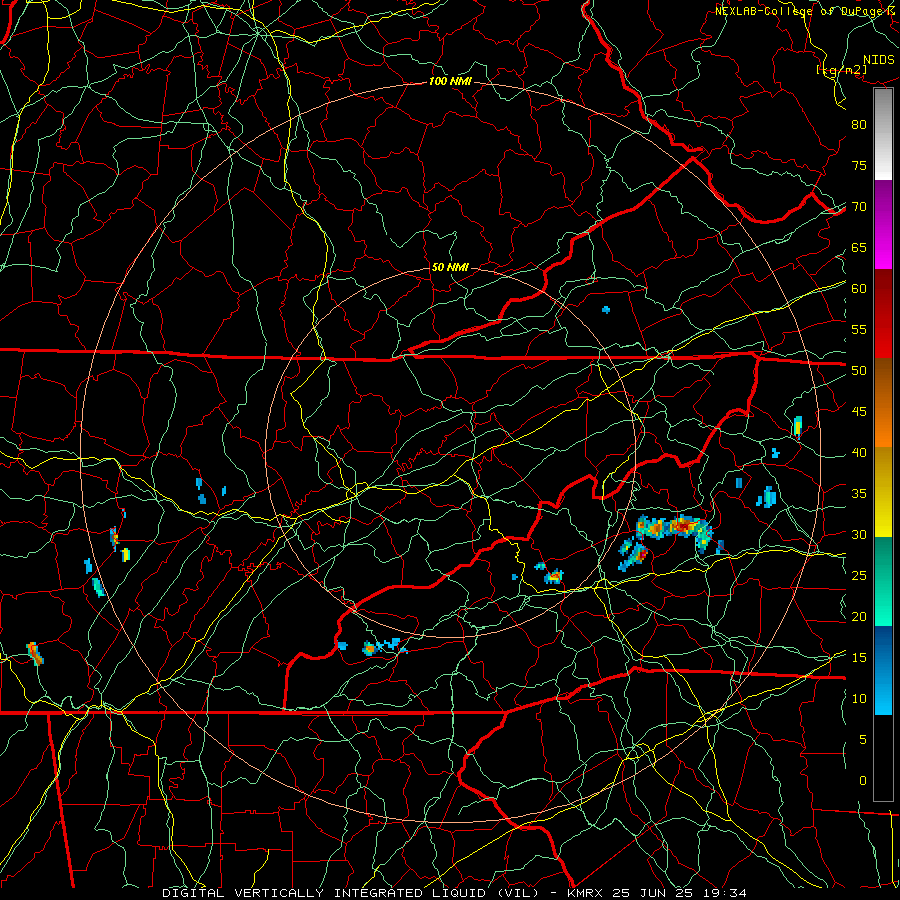Viewport: 900px width, 900px height.
Task: Pick the orange-brown segment of the color scale
Action: pos(883,403)
